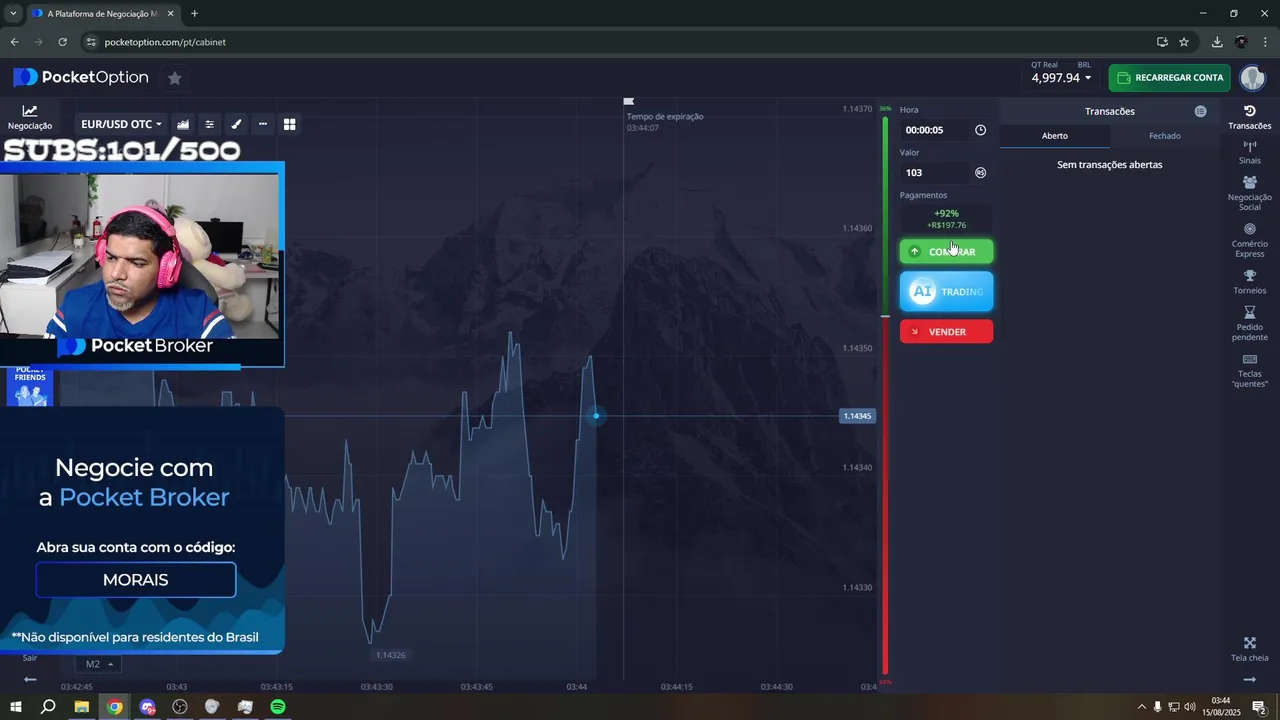Viewport: 1280px width, 720px height.
Task: Click the AI Trading button
Action: [946, 292]
